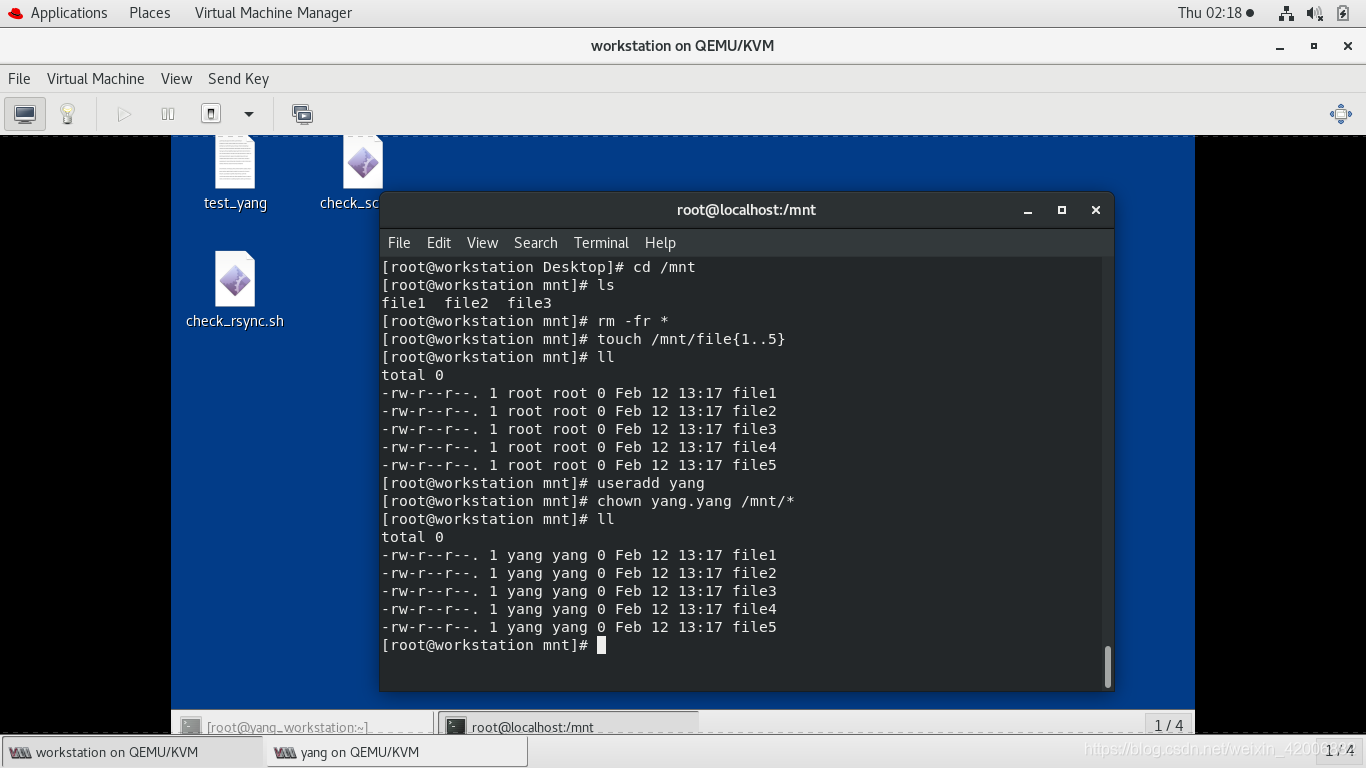Minimize the root@localhost terminal window
Screen dimensions: 1366x768
1028,210
